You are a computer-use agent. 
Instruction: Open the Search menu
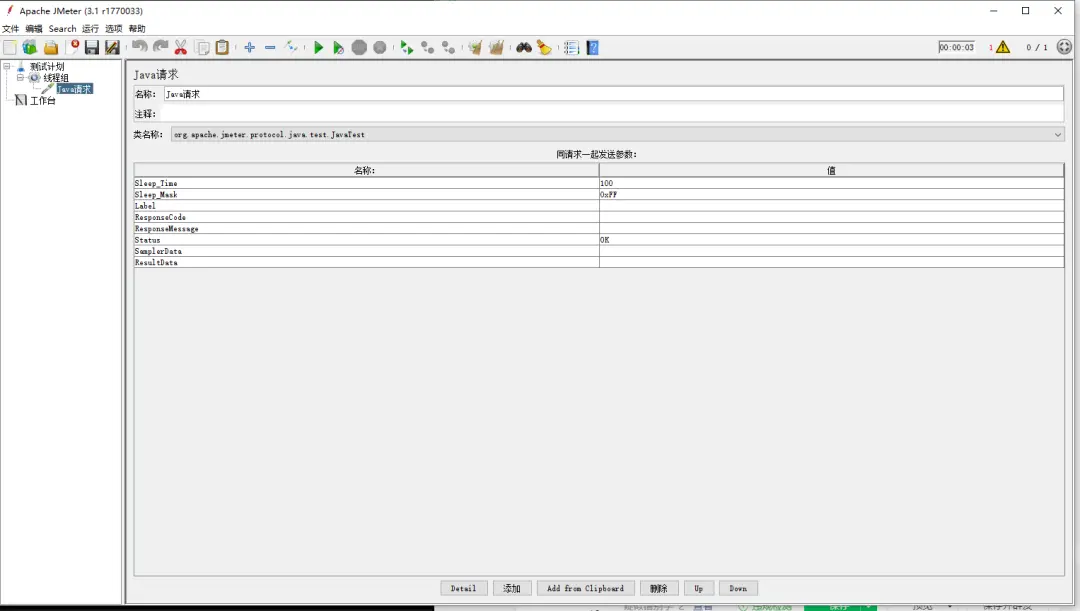[63, 29]
